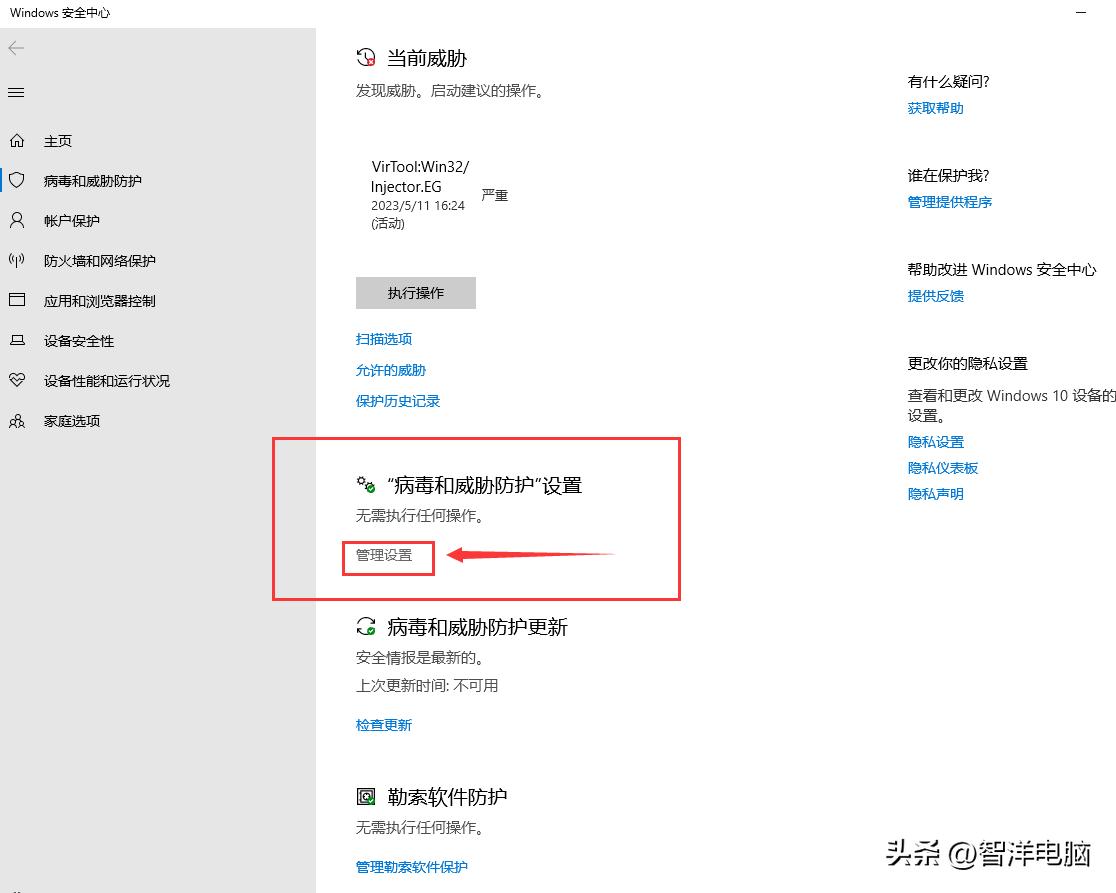Click the back arrow at top left
The image size is (1116, 893).
click(x=15, y=47)
